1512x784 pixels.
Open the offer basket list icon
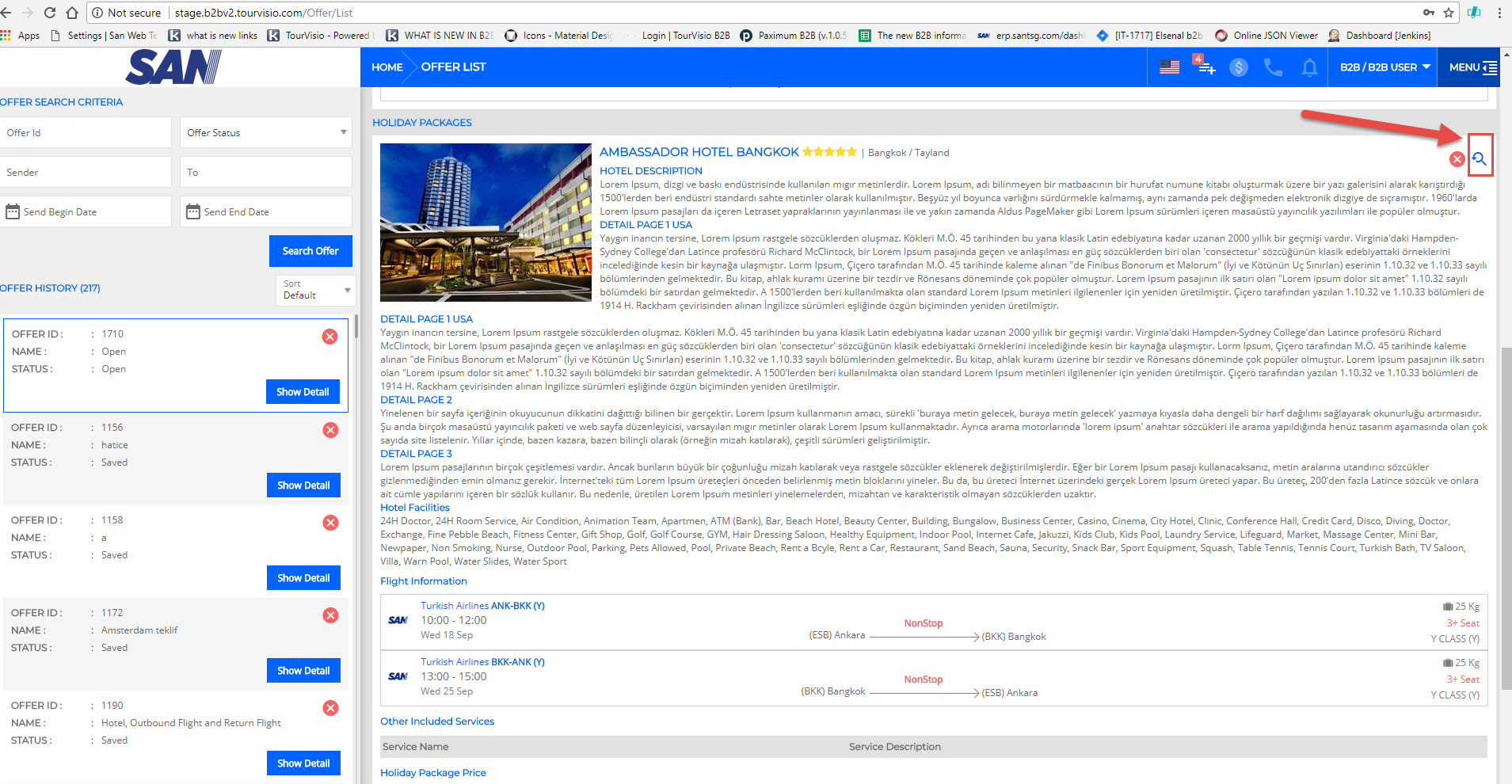[1205, 67]
